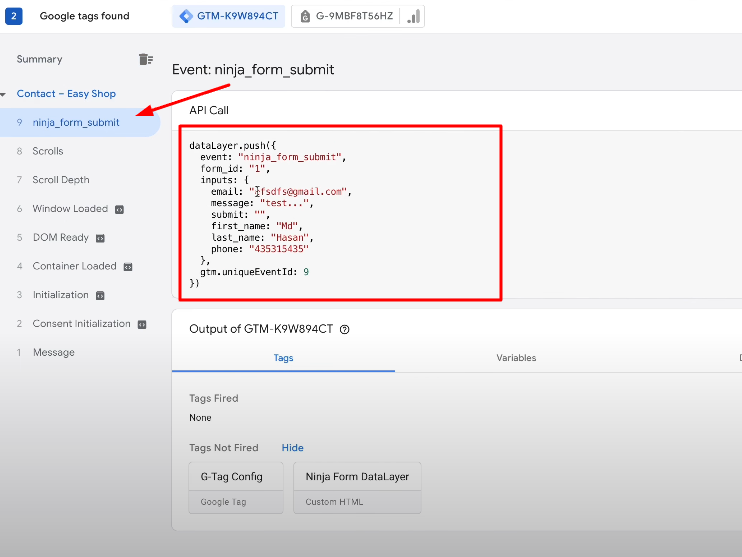
Task: Open the Ninja Form DataLayer tag card
Action: coord(357,488)
